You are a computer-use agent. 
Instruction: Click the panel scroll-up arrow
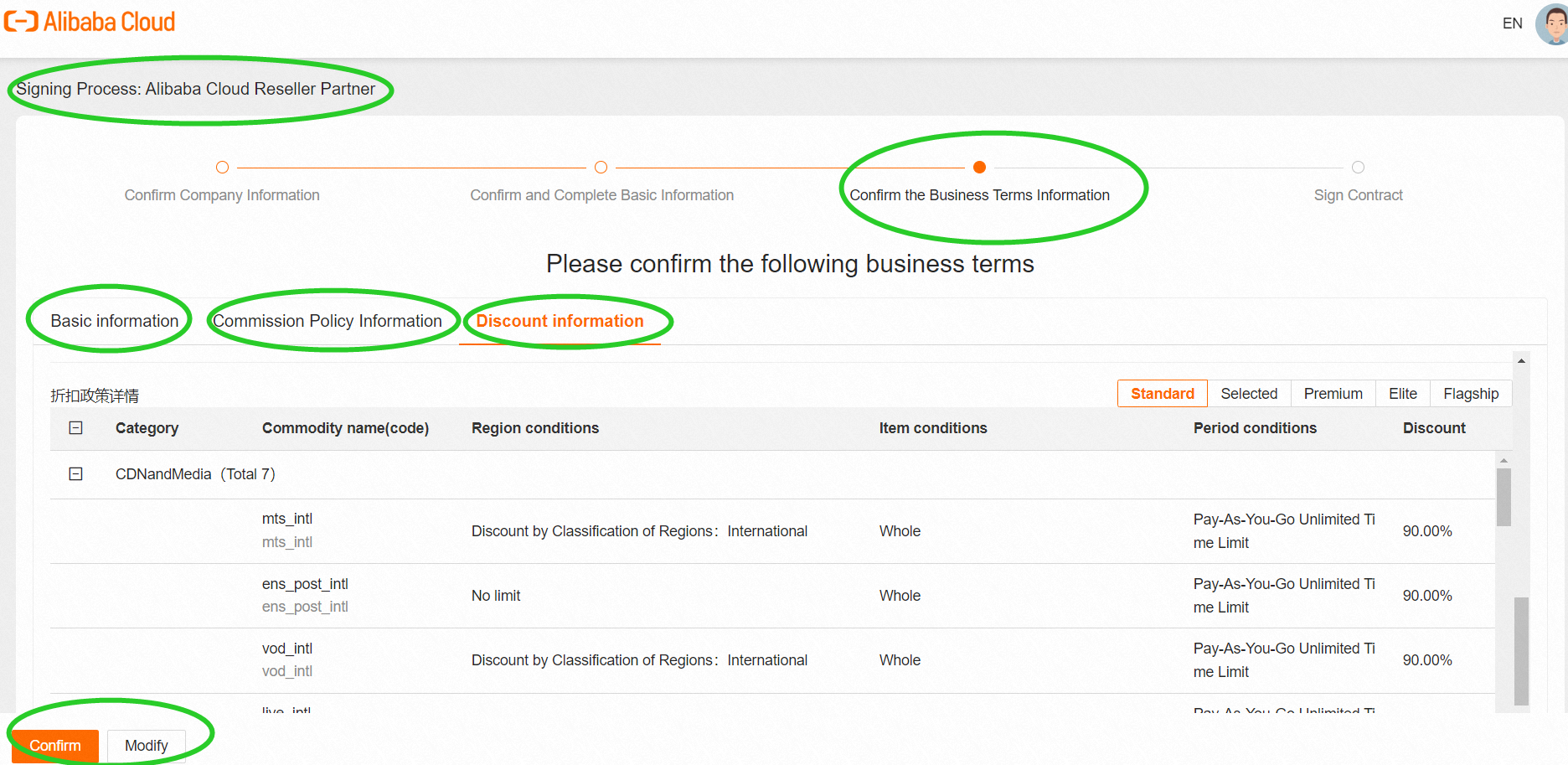(1521, 361)
